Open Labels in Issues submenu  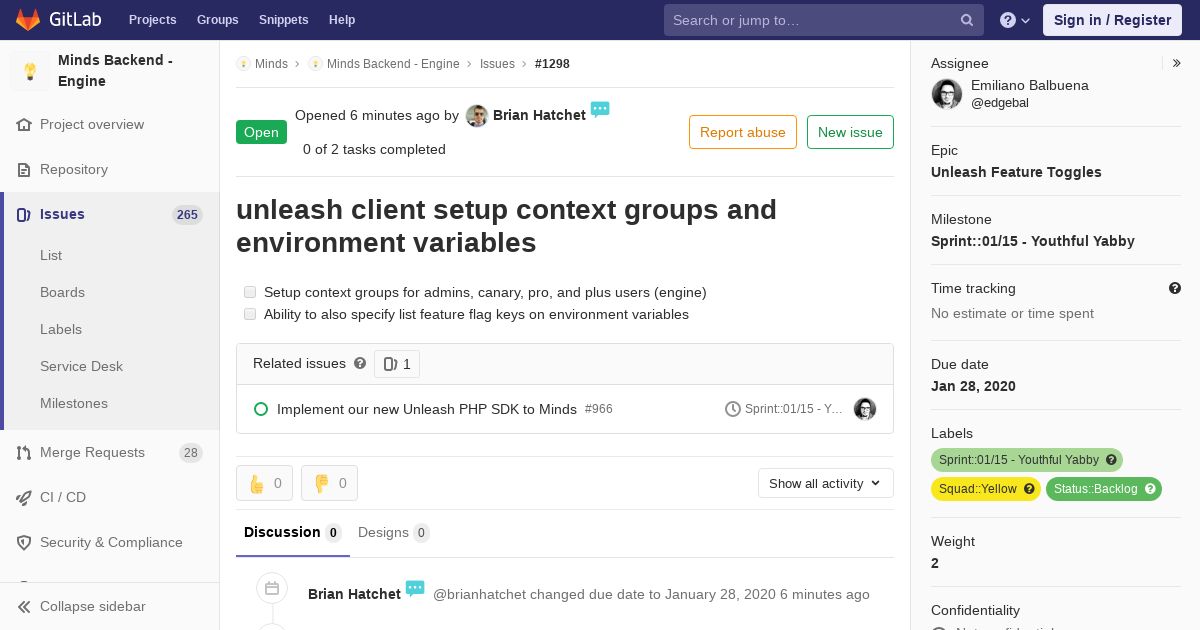61,330
